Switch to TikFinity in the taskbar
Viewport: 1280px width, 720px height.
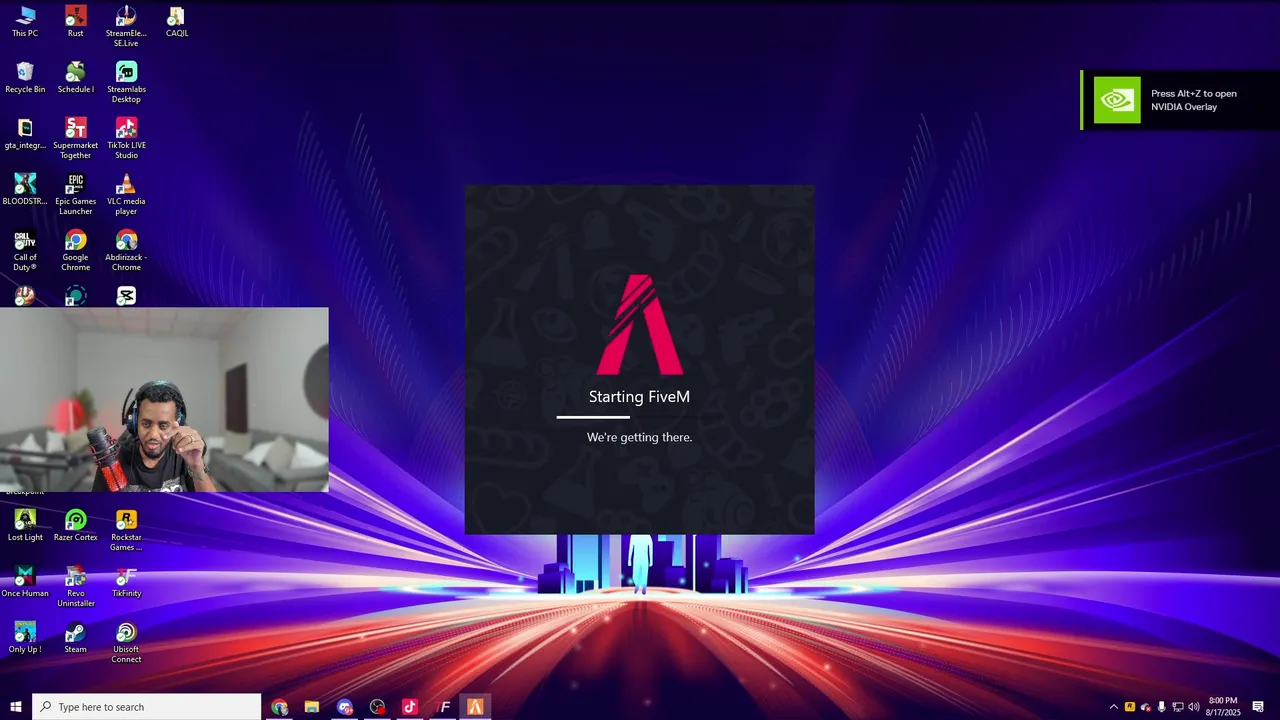[443, 707]
